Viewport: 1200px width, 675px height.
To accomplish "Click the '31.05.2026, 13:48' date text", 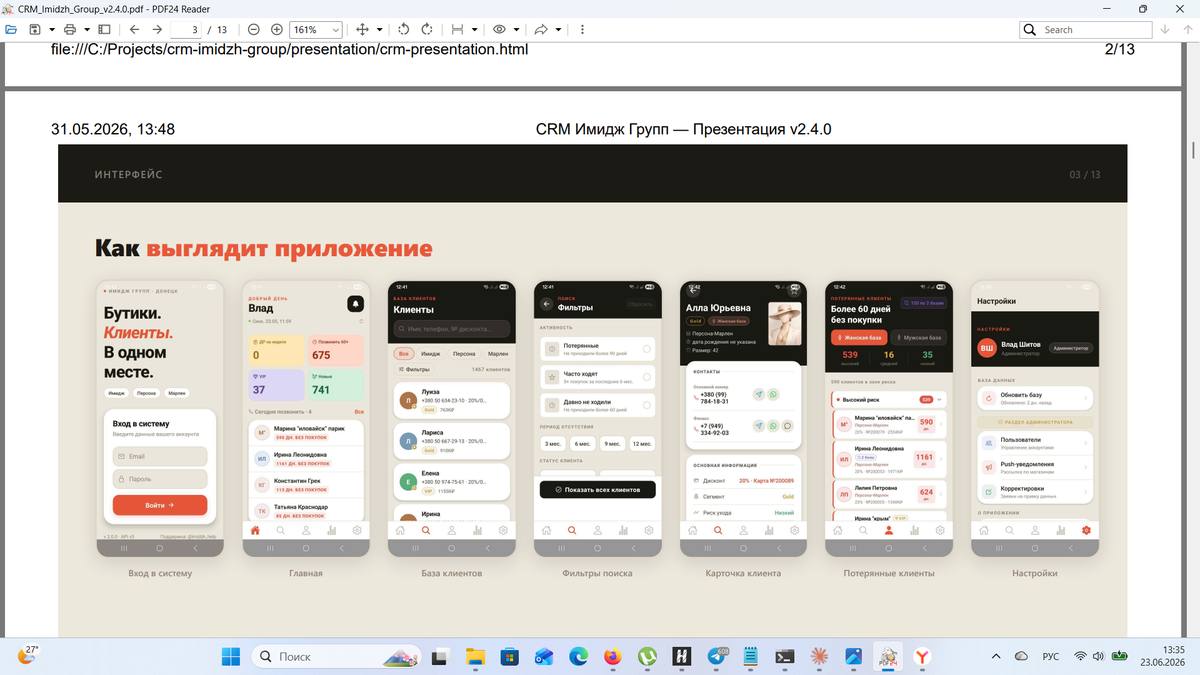I will 113,129.
